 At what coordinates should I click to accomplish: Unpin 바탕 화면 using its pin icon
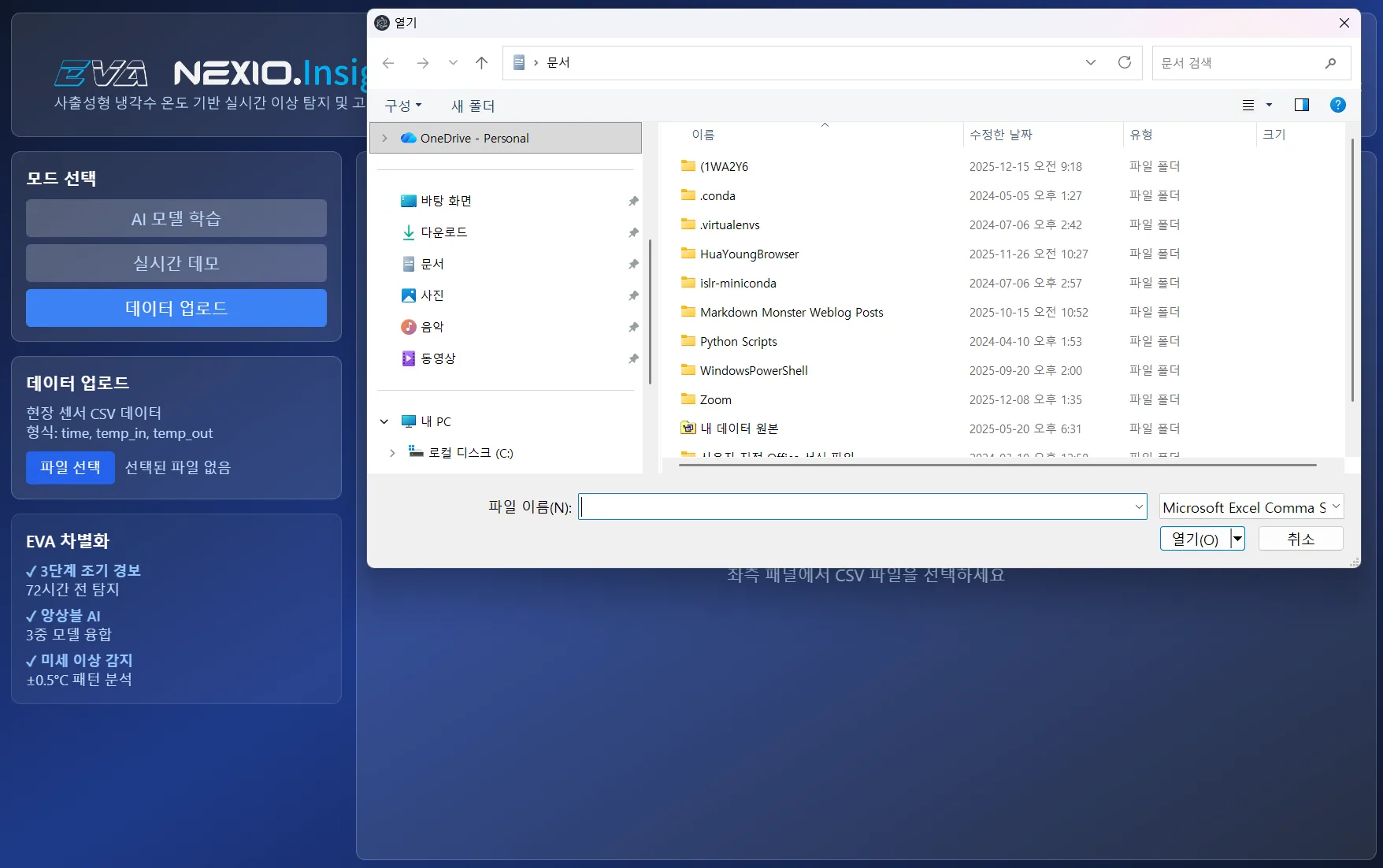click(x=633, y=201)
